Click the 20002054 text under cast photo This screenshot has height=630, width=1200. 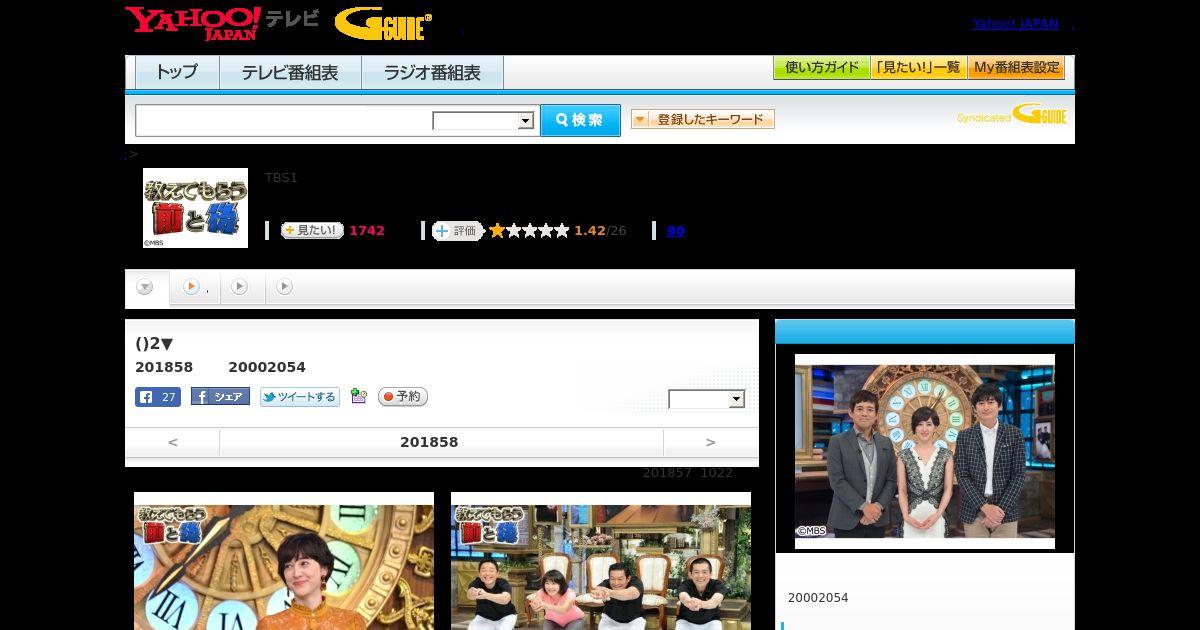point(818,598)
